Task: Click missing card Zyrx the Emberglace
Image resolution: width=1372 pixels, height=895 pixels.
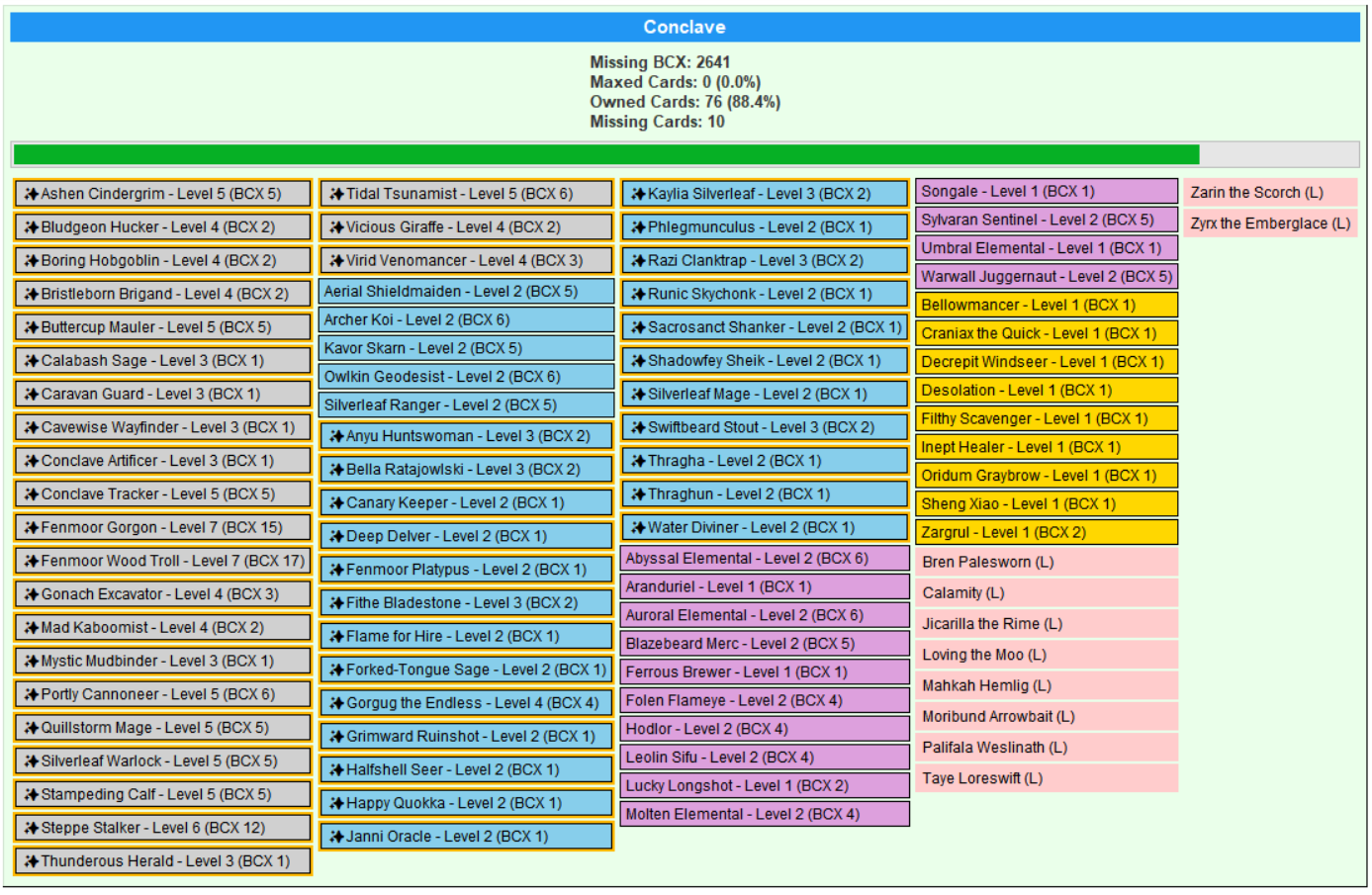Action: pyautogui.click(x=1271, y=224)
